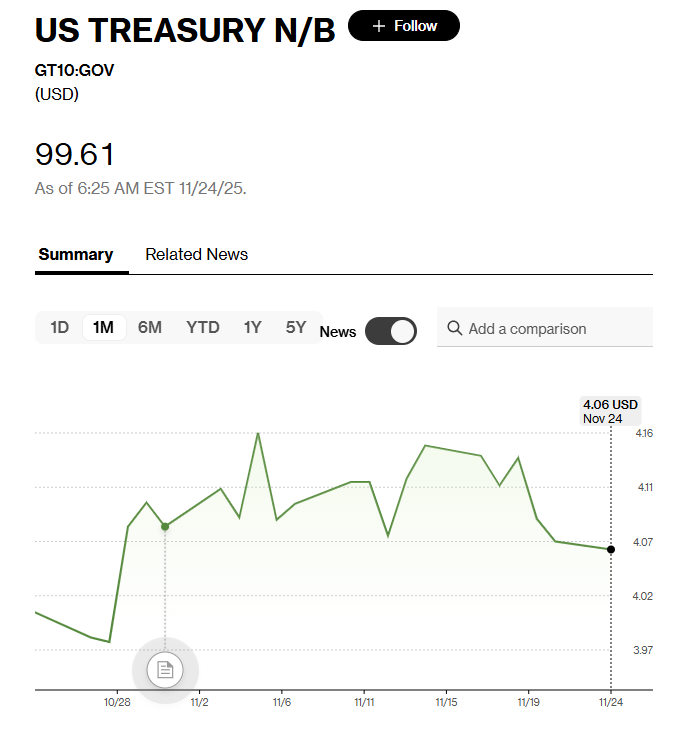The width and height of the screenshot is (695, 731).
Task: Click the Follow button
Action: (x=404, y=26)
